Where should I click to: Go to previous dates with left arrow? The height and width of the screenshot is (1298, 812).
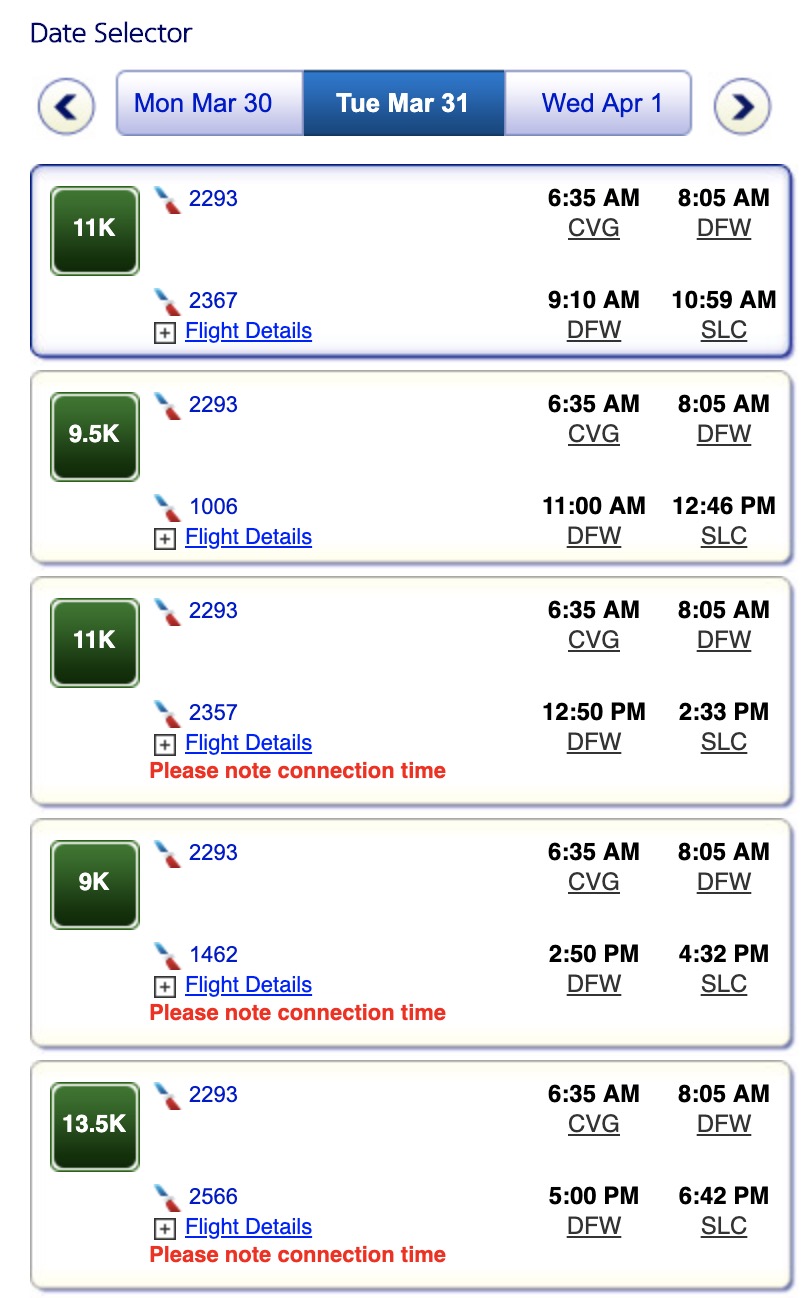point(67,106)
